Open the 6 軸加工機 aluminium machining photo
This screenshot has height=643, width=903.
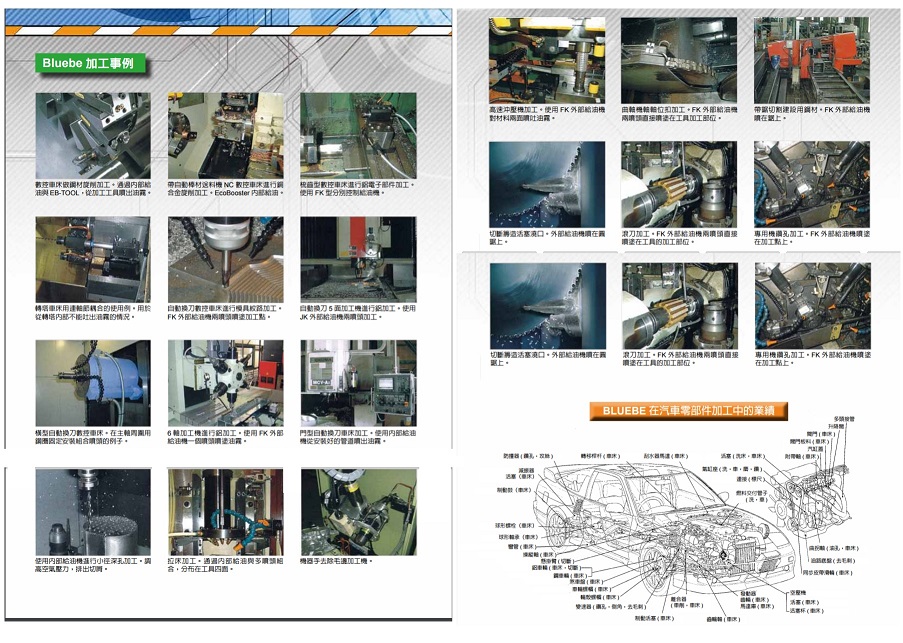pyautogui.click(x=226, y=383)
